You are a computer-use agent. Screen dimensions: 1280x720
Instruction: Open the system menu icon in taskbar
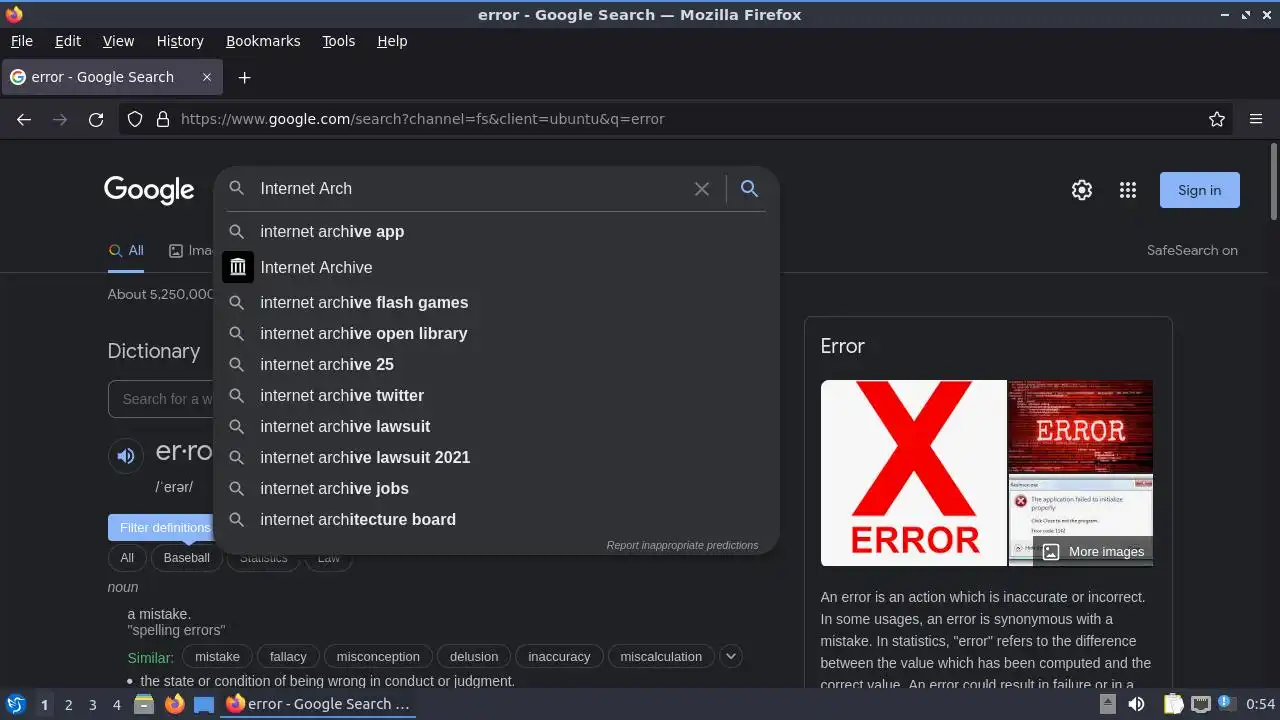[15, 704]
